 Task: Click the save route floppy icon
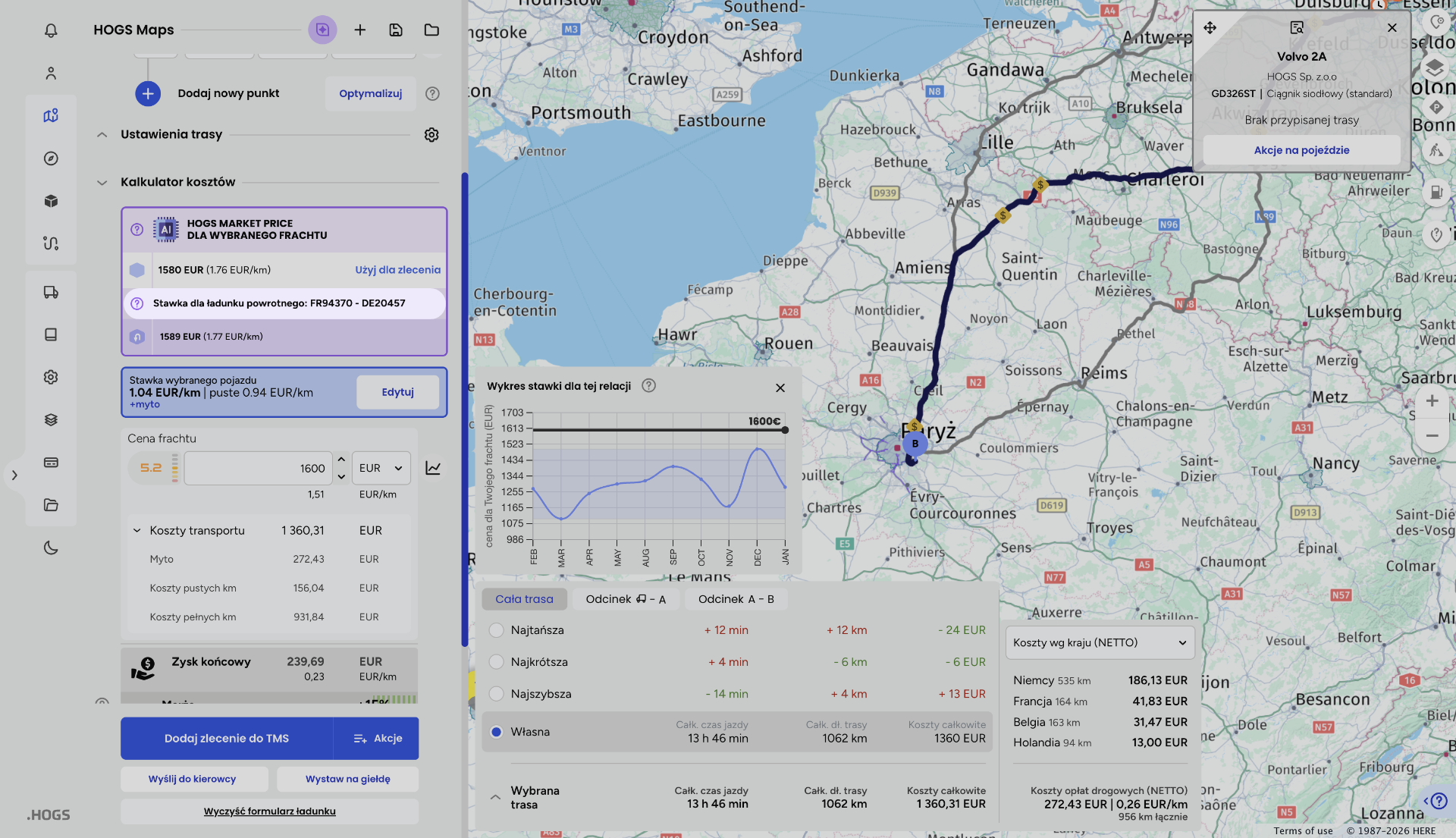[396, 30]
